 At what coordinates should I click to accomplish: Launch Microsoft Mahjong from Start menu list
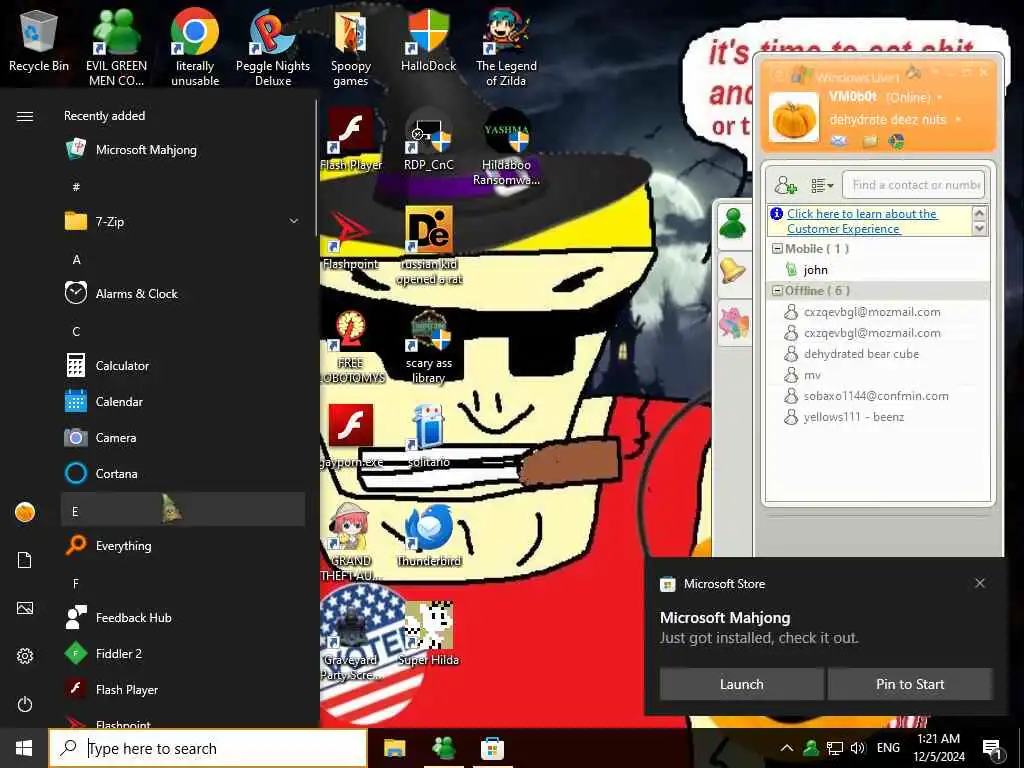click(183, 150)
